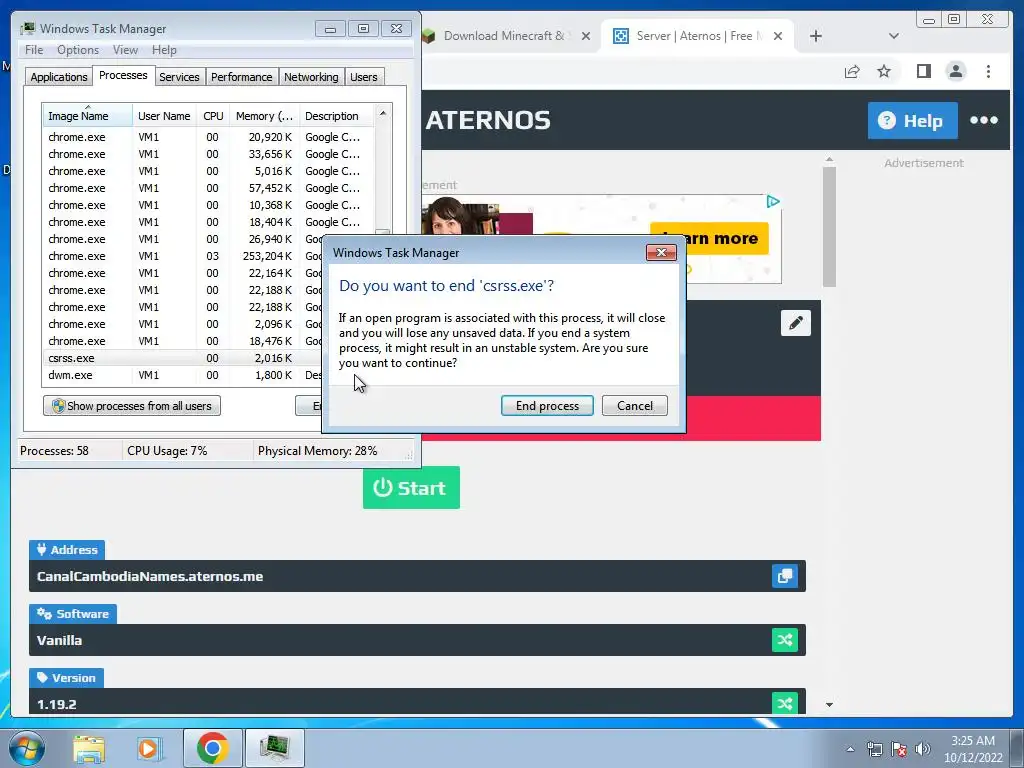1024x768 pixels.
Task: Switch to the Networking tab
Action: [311, 77]
